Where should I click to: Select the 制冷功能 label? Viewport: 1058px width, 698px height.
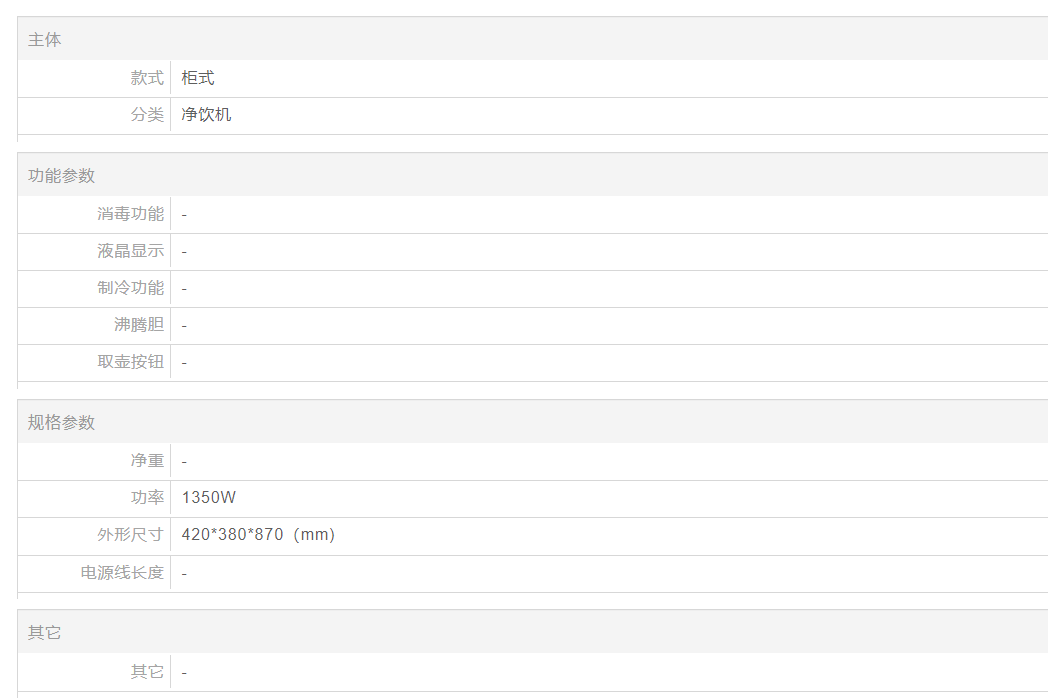click(x=131, y=288)
